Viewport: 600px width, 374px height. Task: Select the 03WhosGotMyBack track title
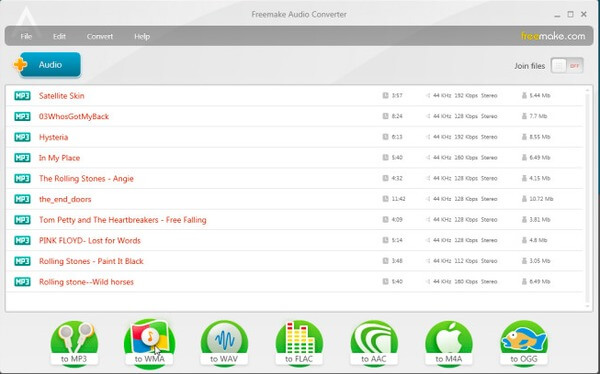(x=74, y=116)
